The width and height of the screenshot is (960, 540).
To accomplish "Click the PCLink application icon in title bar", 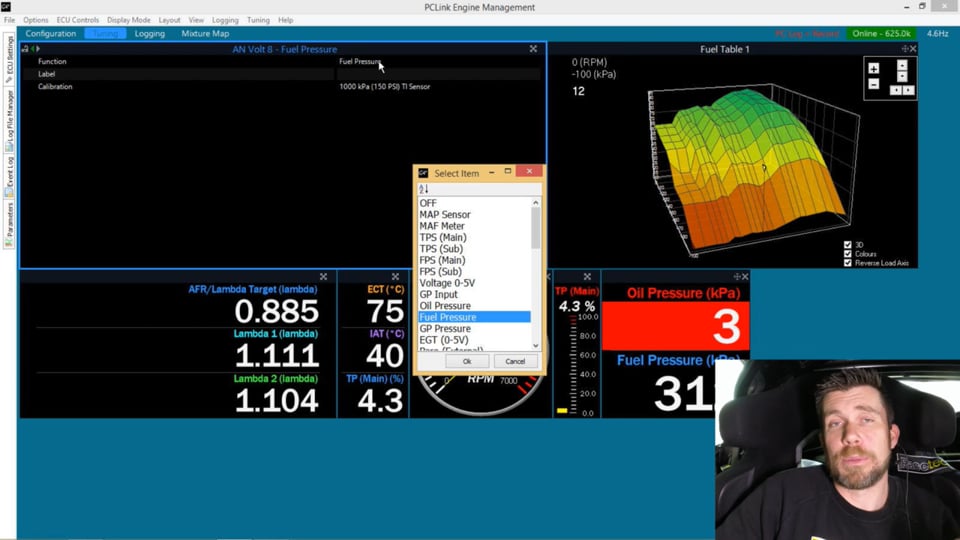I will [6, 7].
